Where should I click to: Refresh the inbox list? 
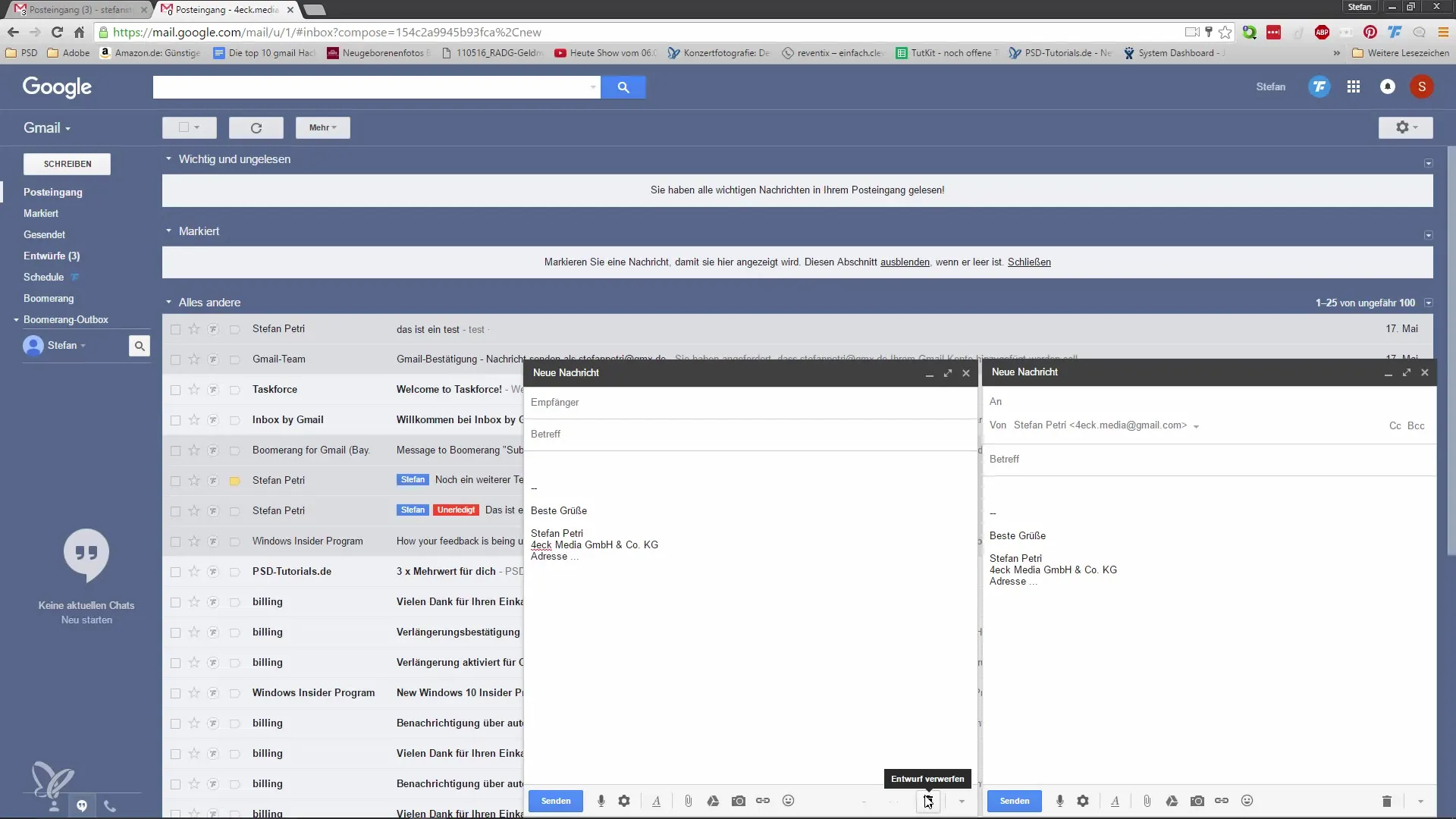[x=256, y=127]
